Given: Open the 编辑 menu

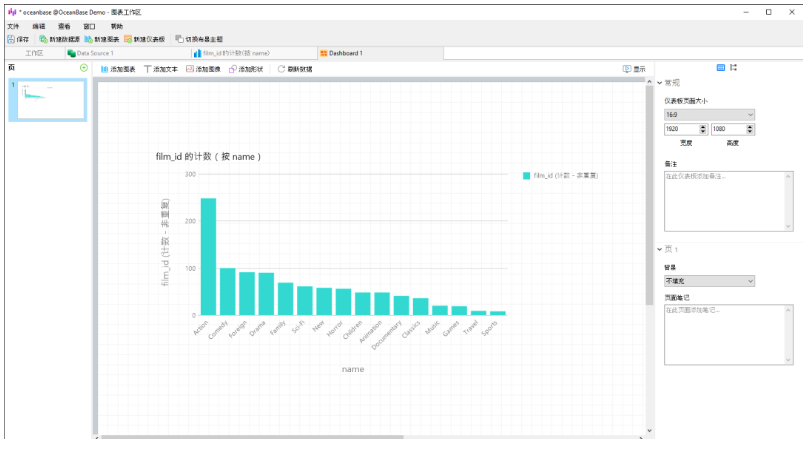Looking at the screenshot, I should coord(39,26).
